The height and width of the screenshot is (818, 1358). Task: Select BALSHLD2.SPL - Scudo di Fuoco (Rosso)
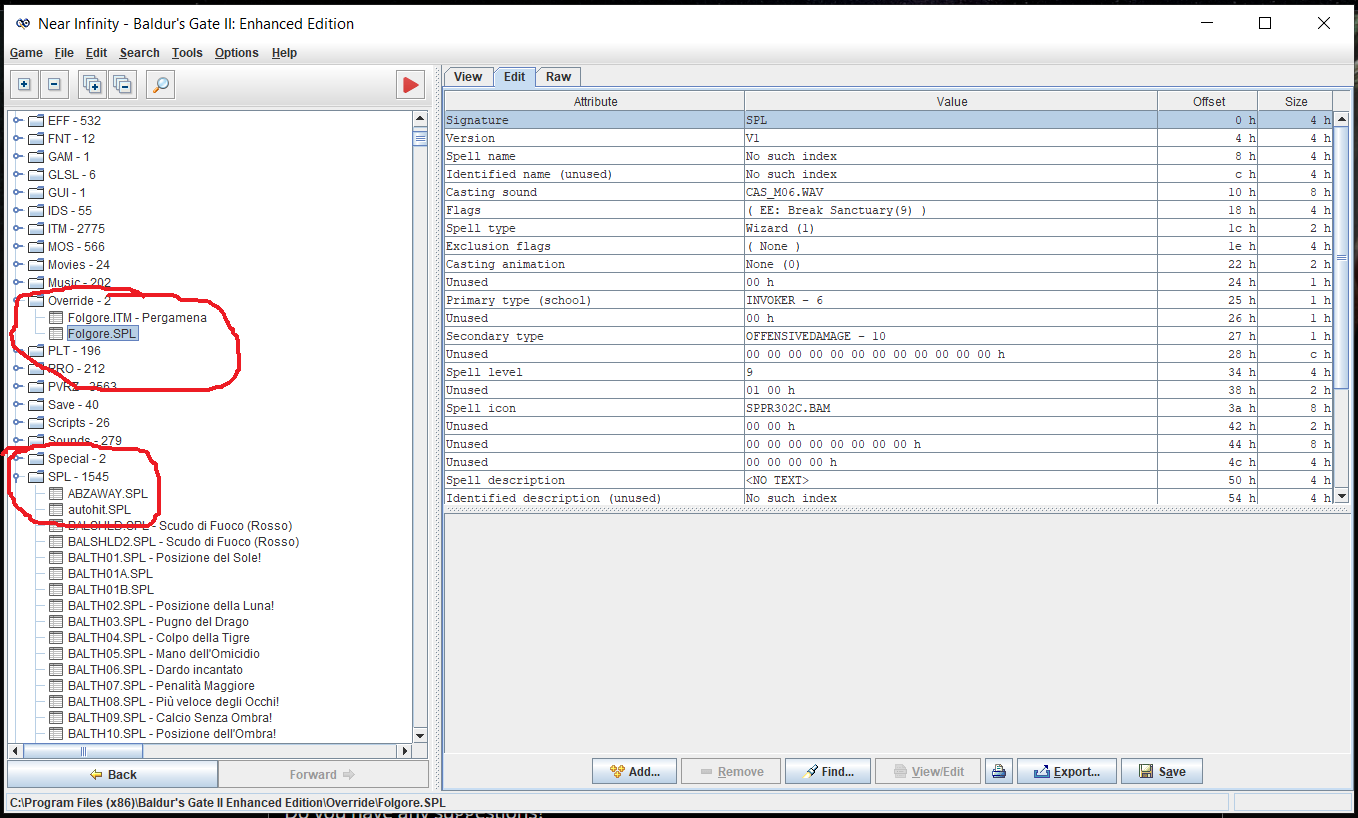183,542
